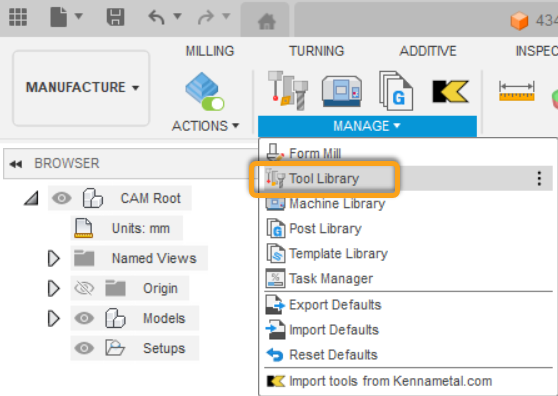Expand the Origin folder
This screenshot has height=396, width=558.
[x=53, y=288]
